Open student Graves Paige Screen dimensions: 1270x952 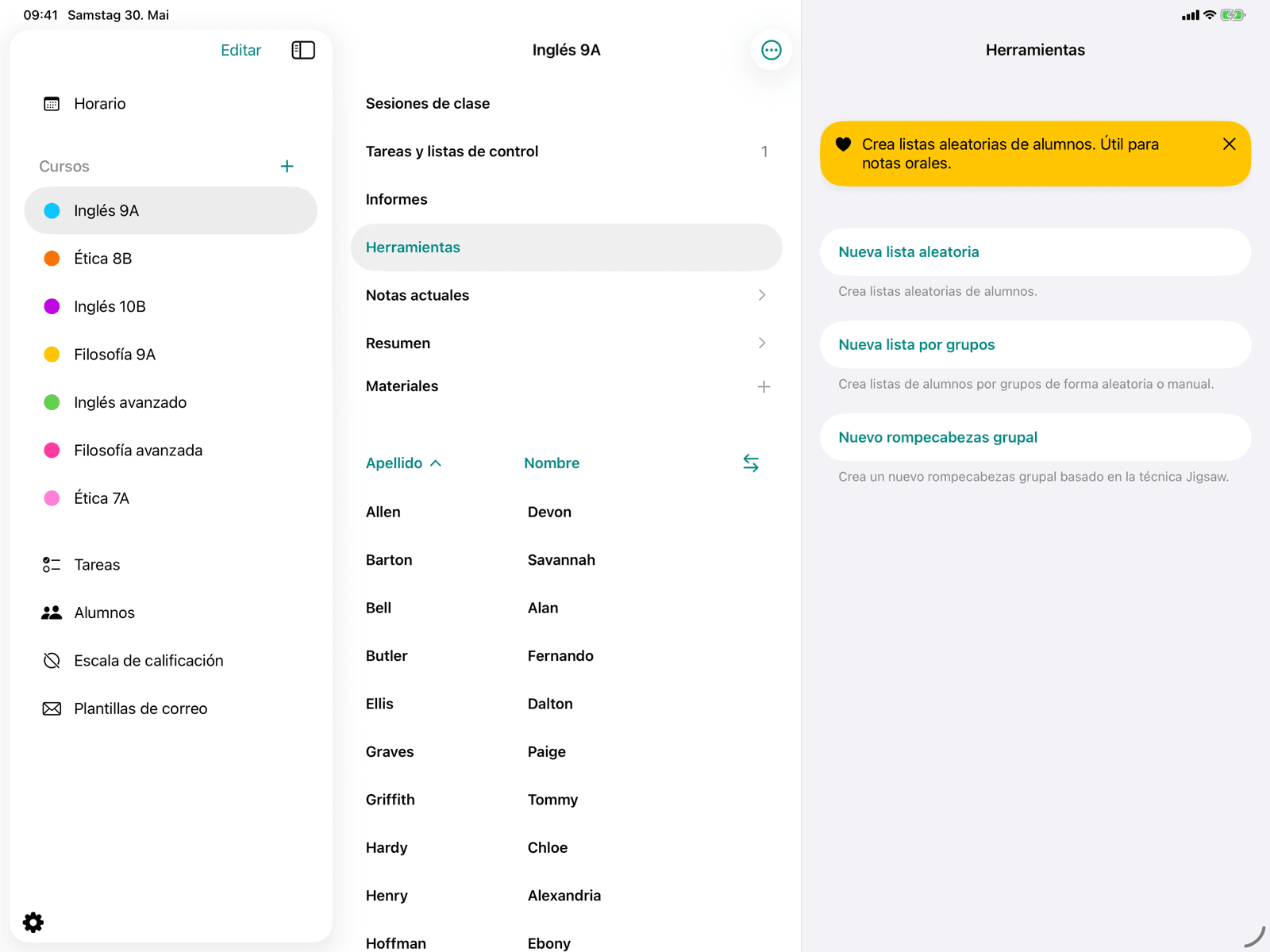567,752
